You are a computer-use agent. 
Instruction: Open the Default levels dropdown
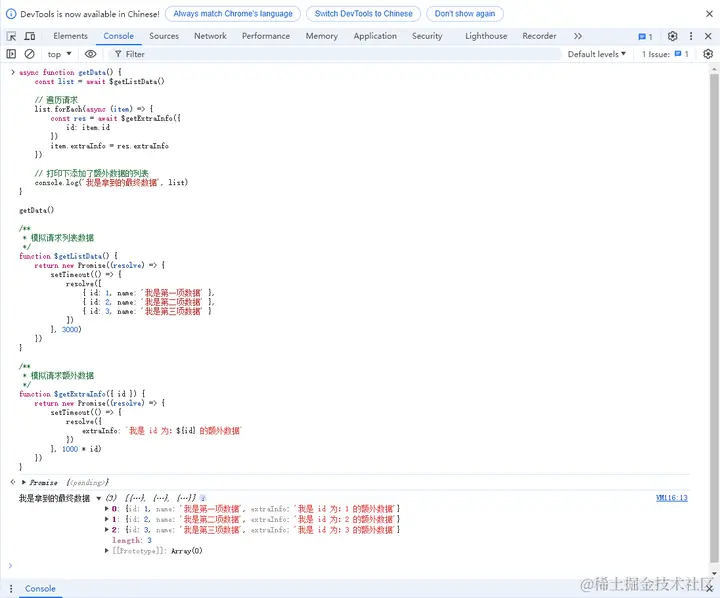coord(596,54)
